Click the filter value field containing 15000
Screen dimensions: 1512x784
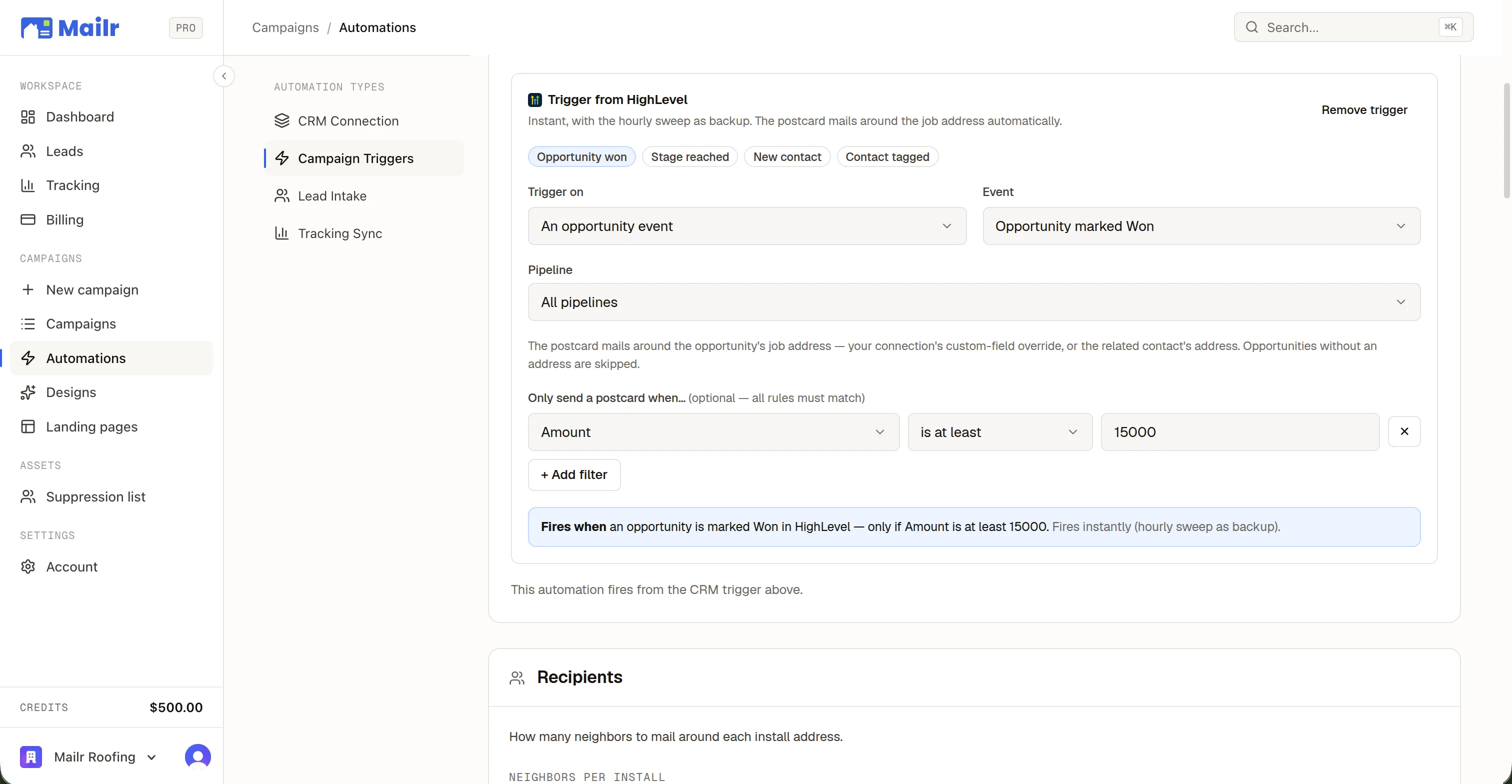coord(1240,432)
